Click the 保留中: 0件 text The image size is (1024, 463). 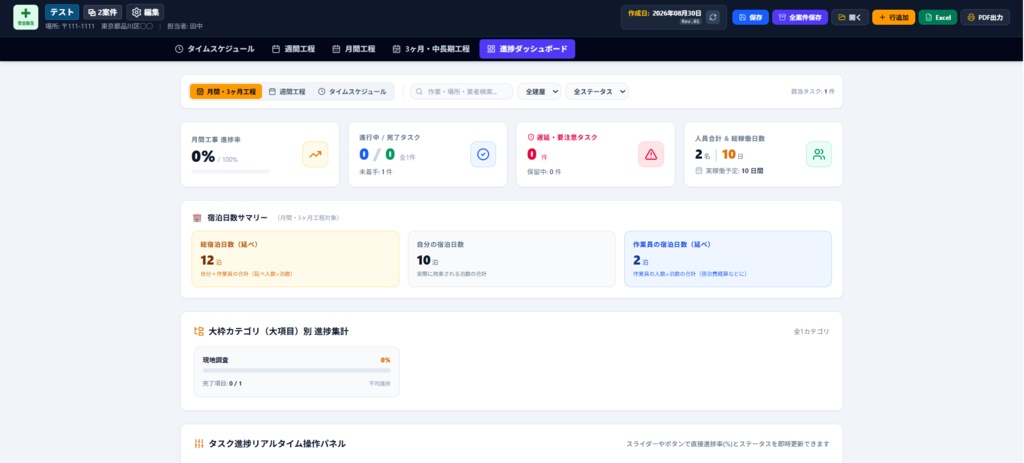[x=544, y=172]
